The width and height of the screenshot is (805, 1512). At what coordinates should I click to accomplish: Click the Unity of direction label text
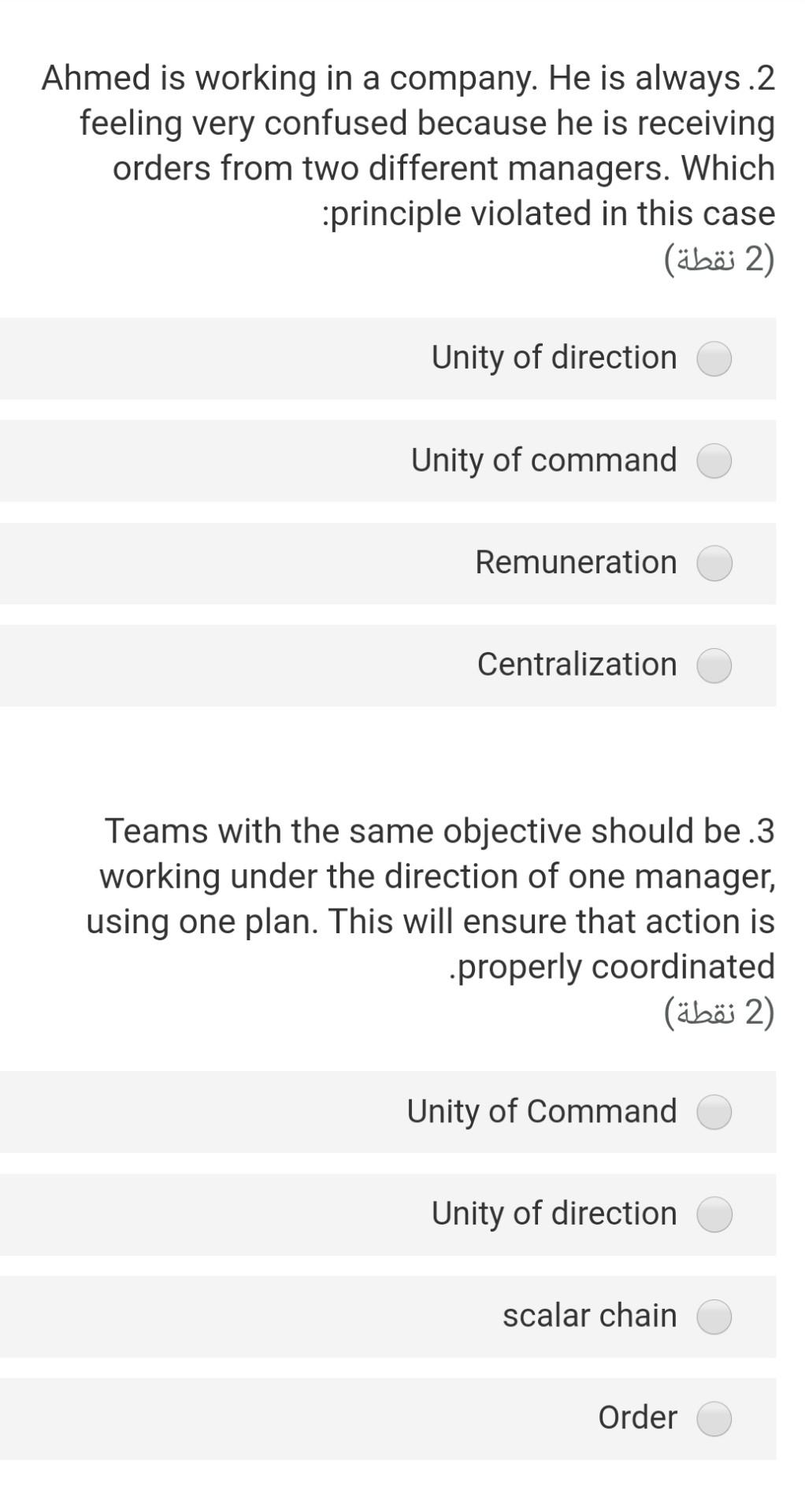coord(553,358)
